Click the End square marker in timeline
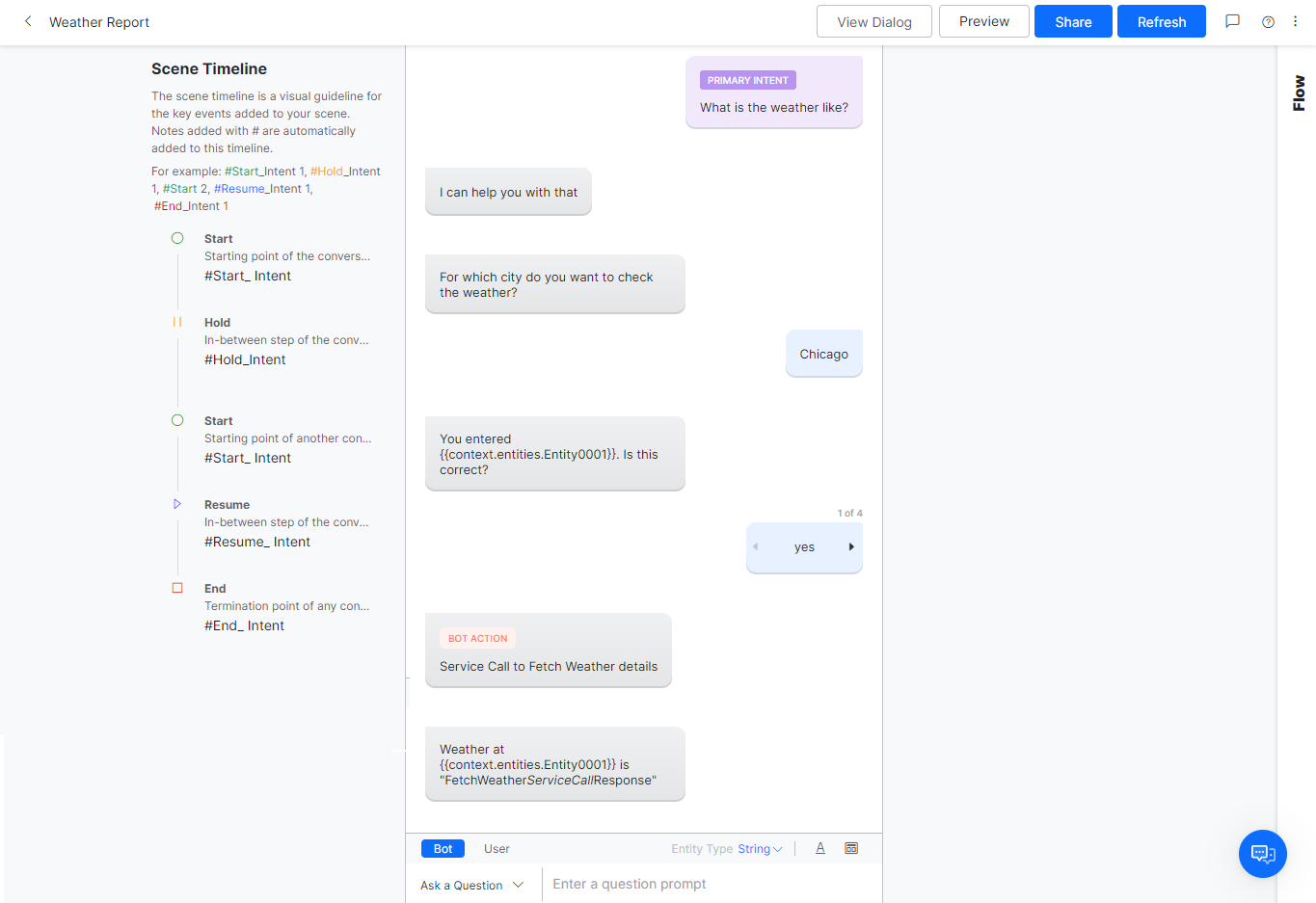Viewport: 1316px width, 903px height. tap(177, 587)
